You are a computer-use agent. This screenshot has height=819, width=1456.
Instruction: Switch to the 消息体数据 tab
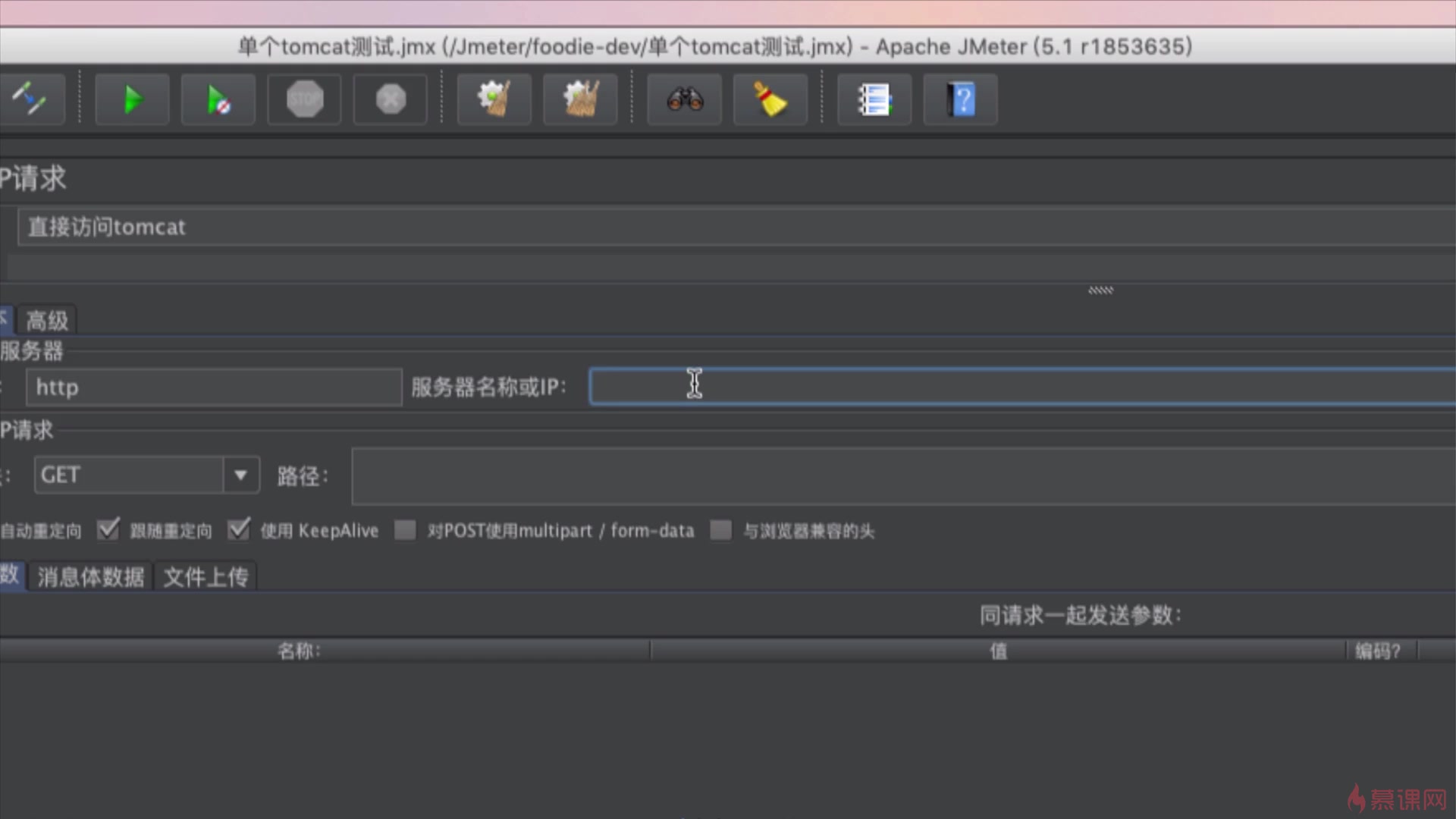click(90, 577)
